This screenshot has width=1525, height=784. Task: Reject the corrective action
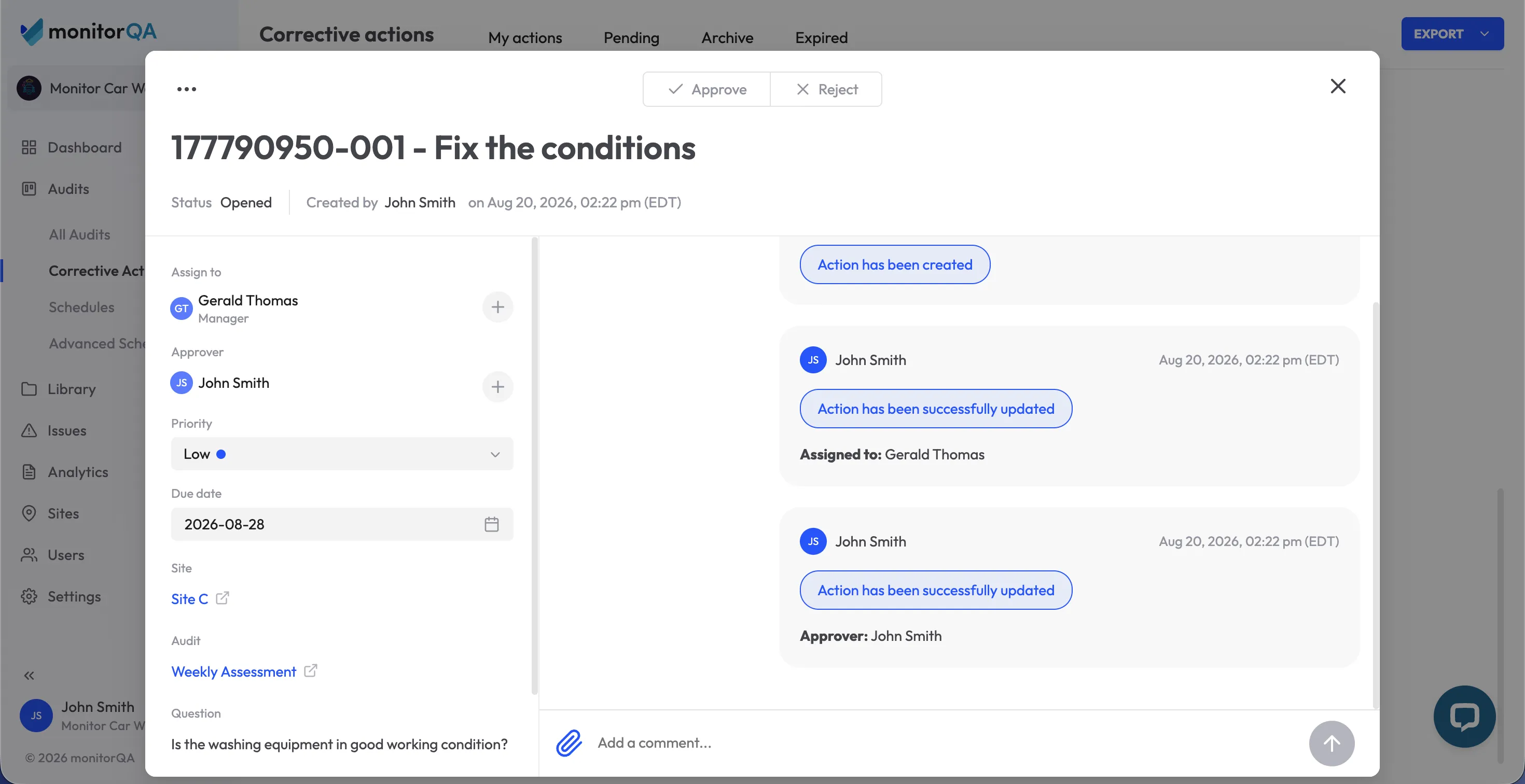(x=826, y=89)
